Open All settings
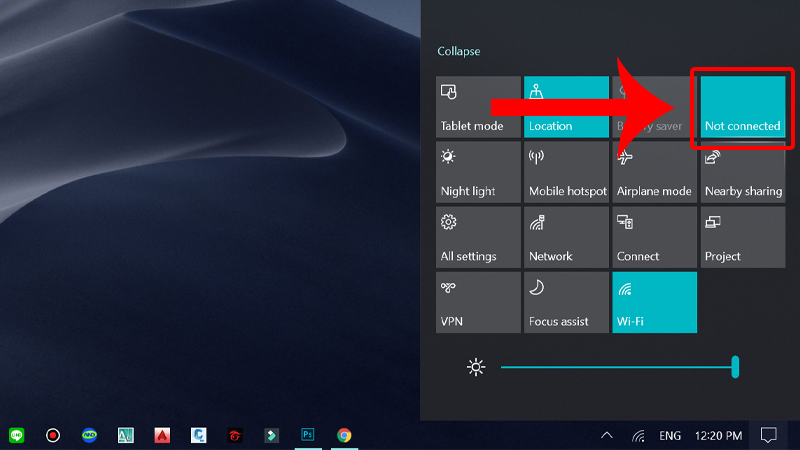Screen dimensions: 800x450 479,237
